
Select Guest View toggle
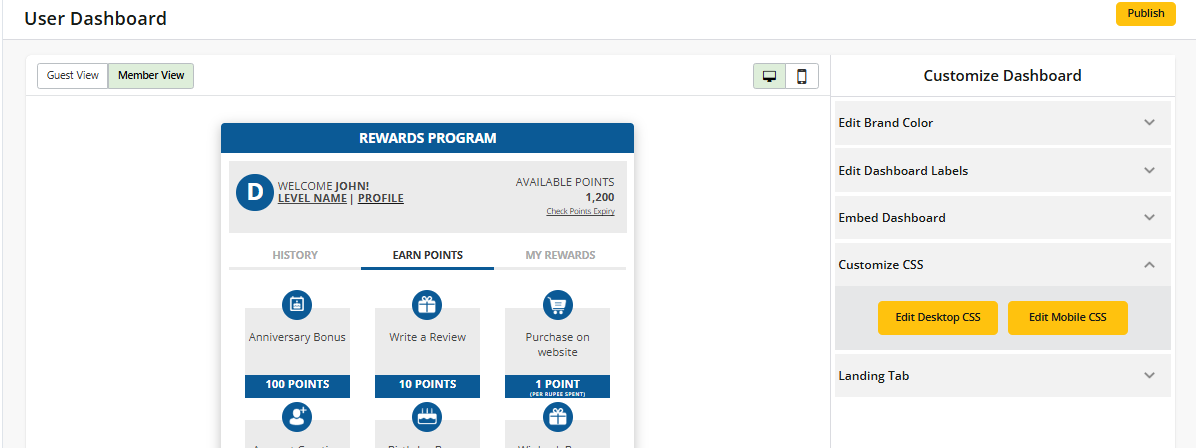click(72, 76)
